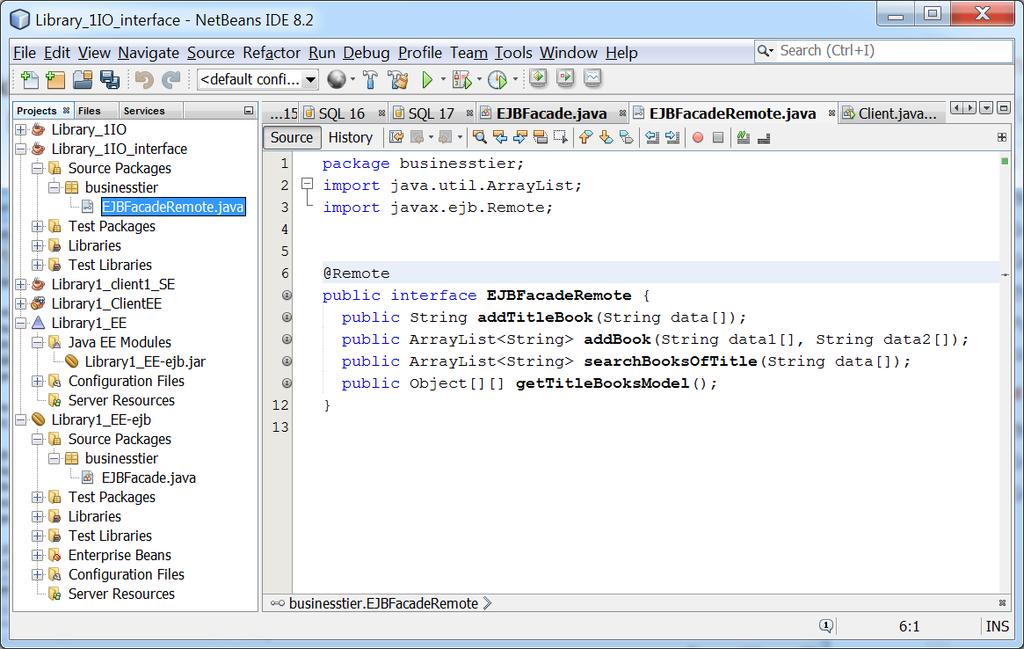Image resolution: width=1024 pixels, height=649 pixels.
Task: Open the Debug menu
Action: [366, 53]
